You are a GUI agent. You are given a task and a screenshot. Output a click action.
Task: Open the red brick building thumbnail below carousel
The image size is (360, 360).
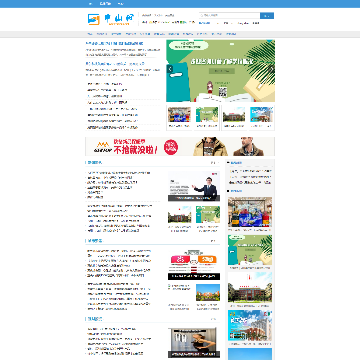(x=234, y=115)
